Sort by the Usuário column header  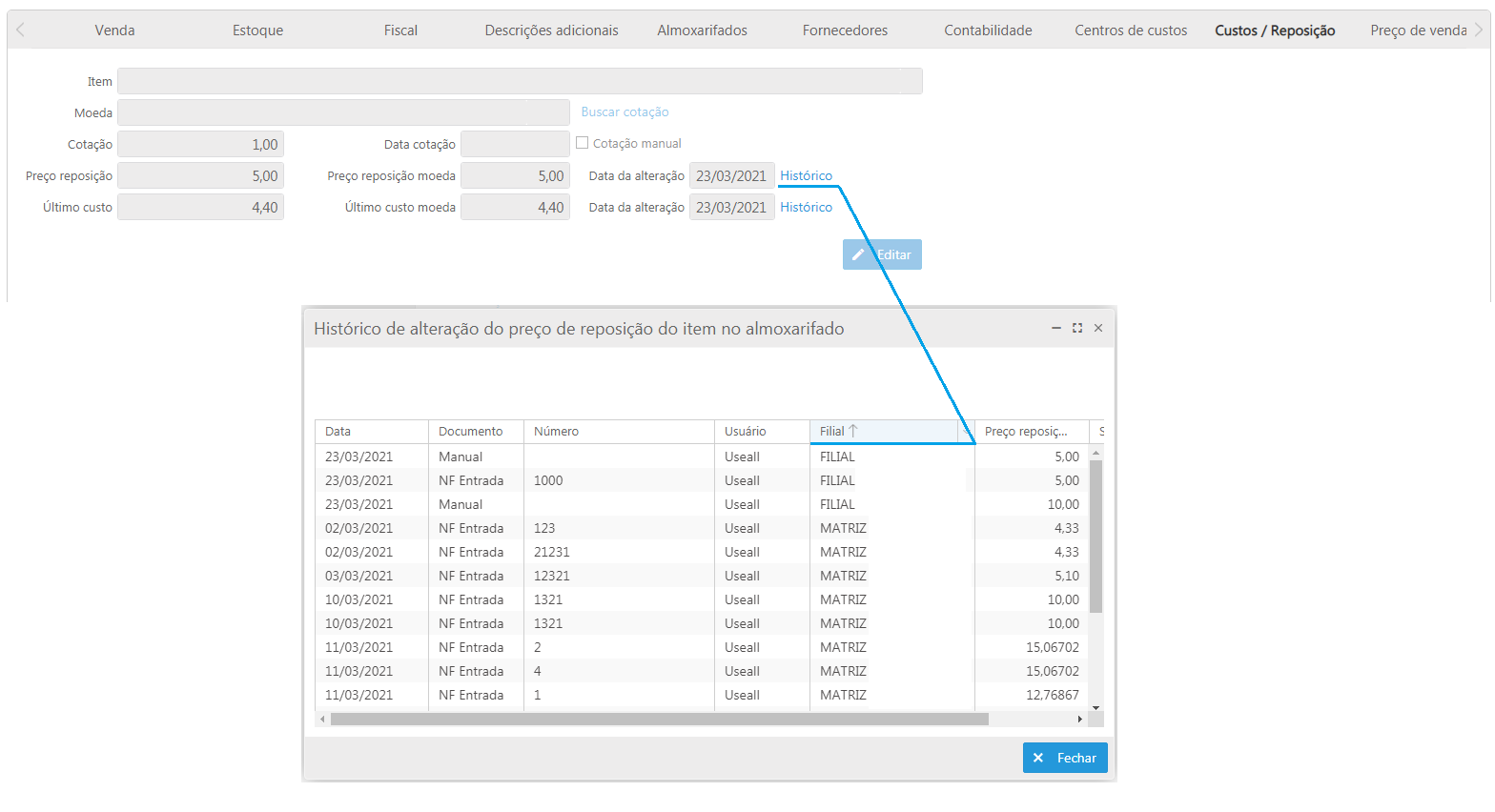762,431
